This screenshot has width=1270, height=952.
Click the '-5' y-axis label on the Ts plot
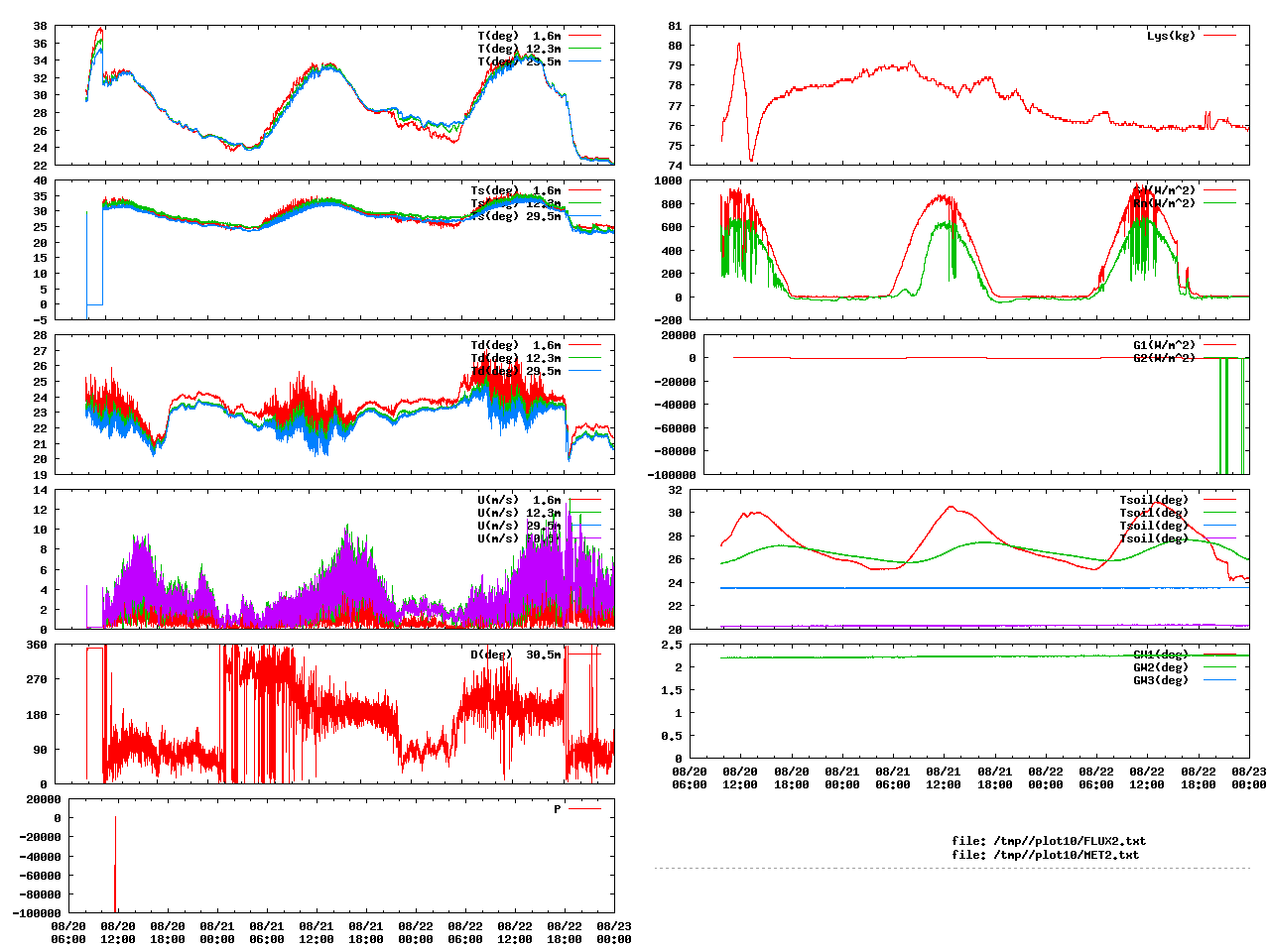coord(40,320)
